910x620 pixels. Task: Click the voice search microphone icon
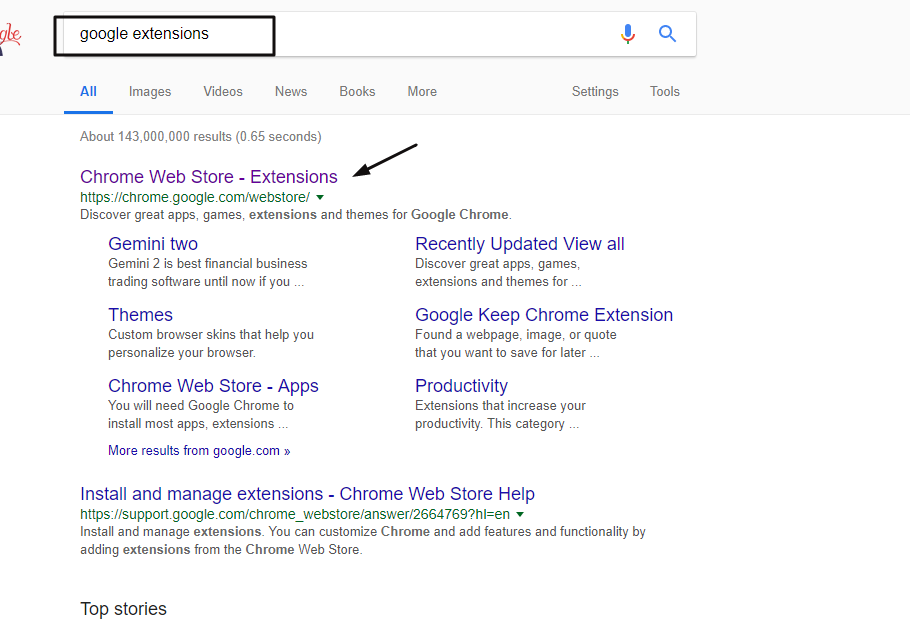[627, 34]
